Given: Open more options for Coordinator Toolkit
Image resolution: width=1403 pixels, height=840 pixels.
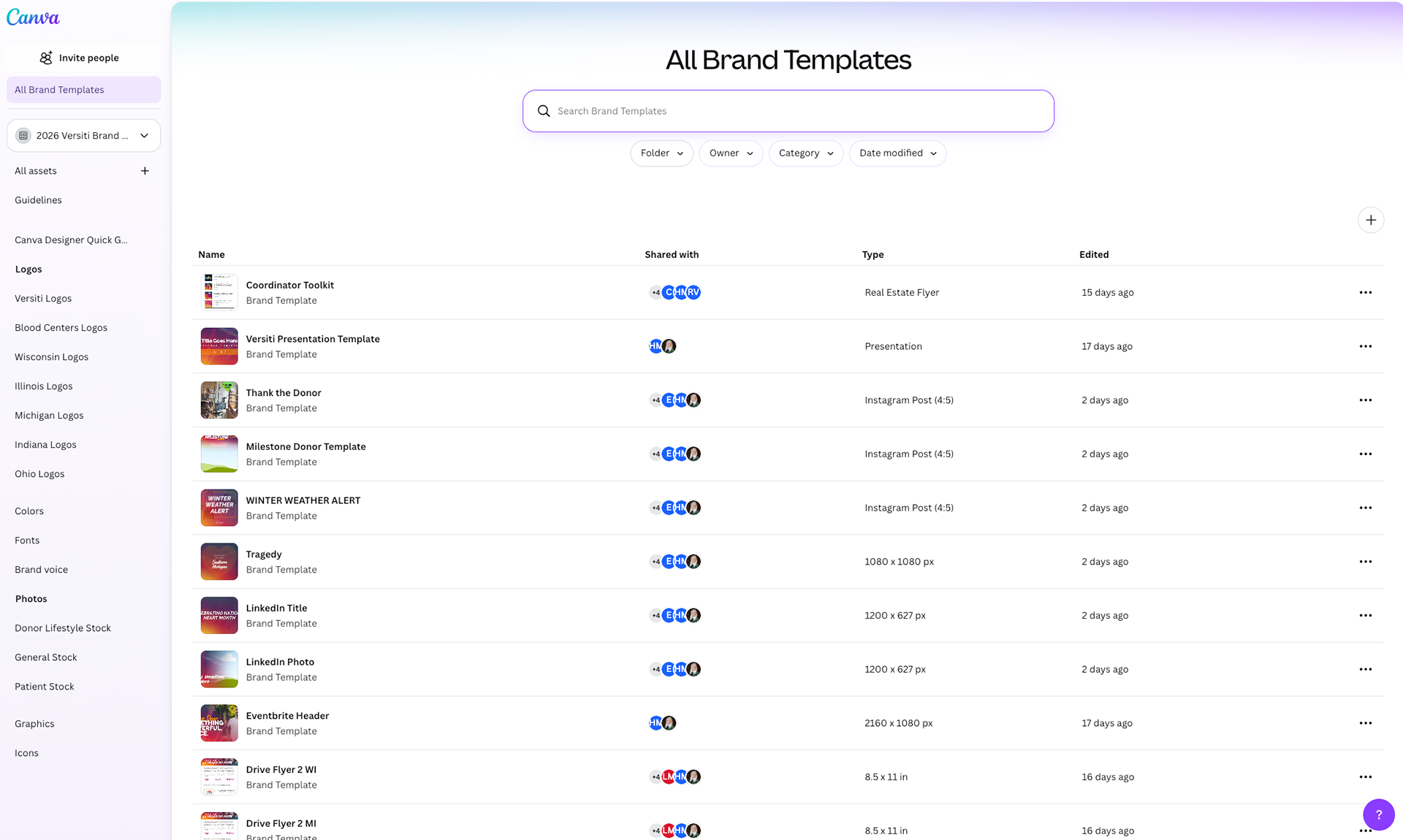Looking at the screenshot, I should [x=1365, y=292].
